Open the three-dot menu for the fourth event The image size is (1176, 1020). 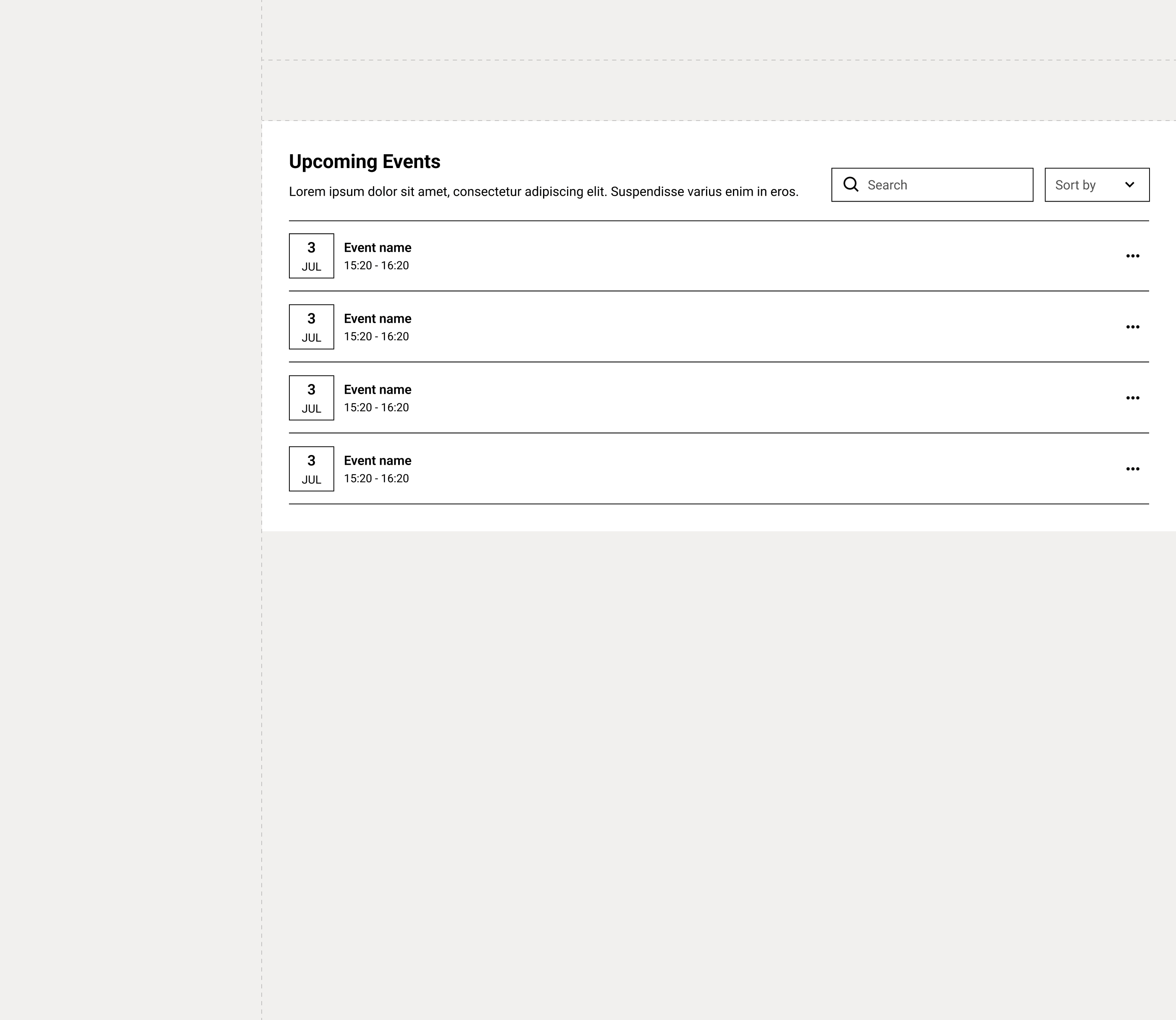(x=1132, y=469)
